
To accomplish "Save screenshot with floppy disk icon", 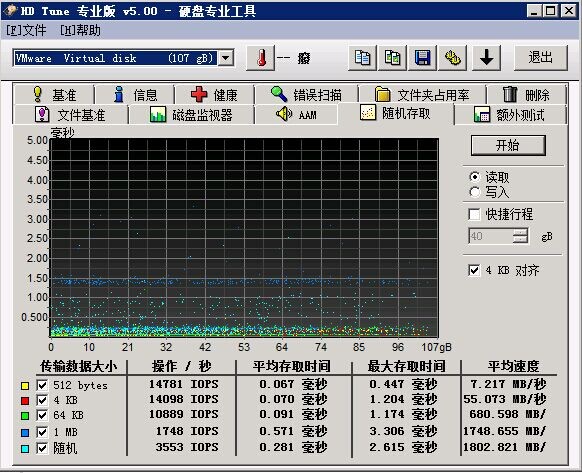I will [422, 58].
